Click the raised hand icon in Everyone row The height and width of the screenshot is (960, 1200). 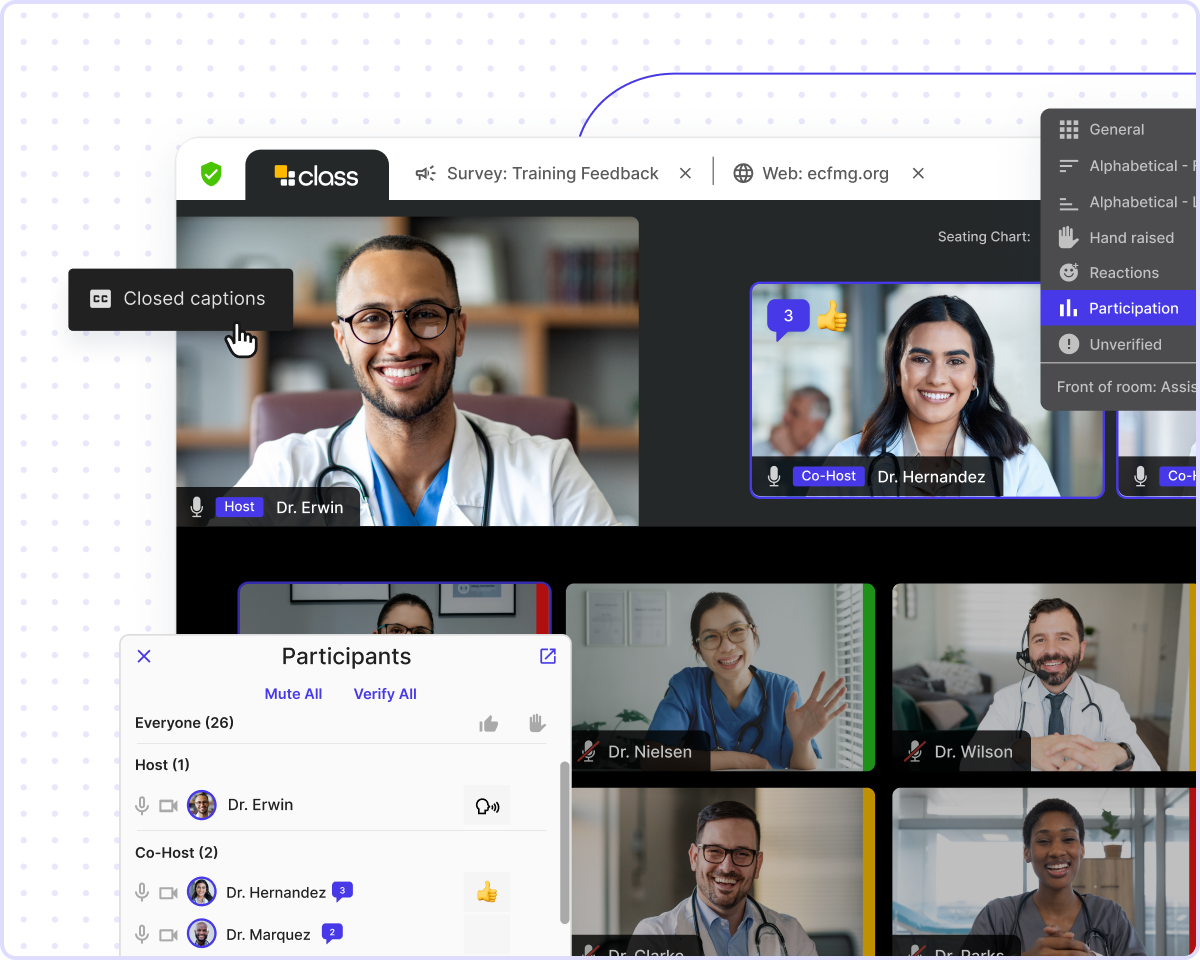point(537,723)
